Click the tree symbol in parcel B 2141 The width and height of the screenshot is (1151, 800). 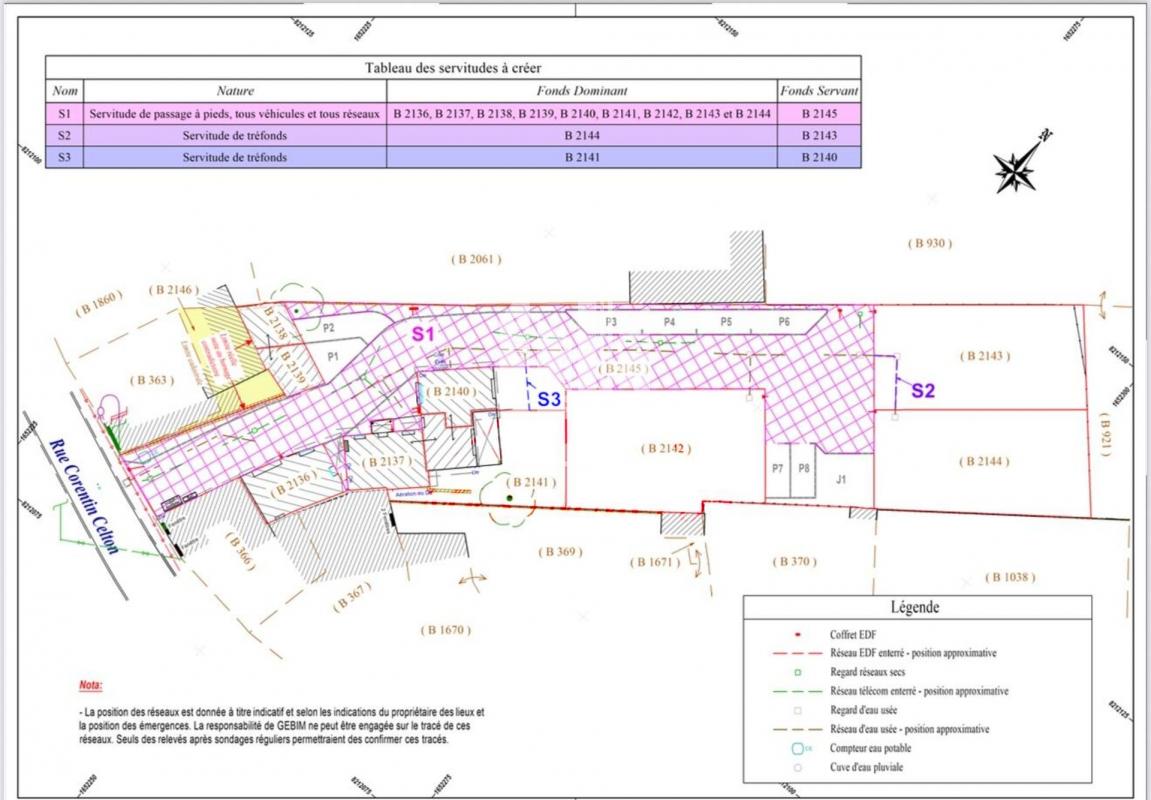510,497
